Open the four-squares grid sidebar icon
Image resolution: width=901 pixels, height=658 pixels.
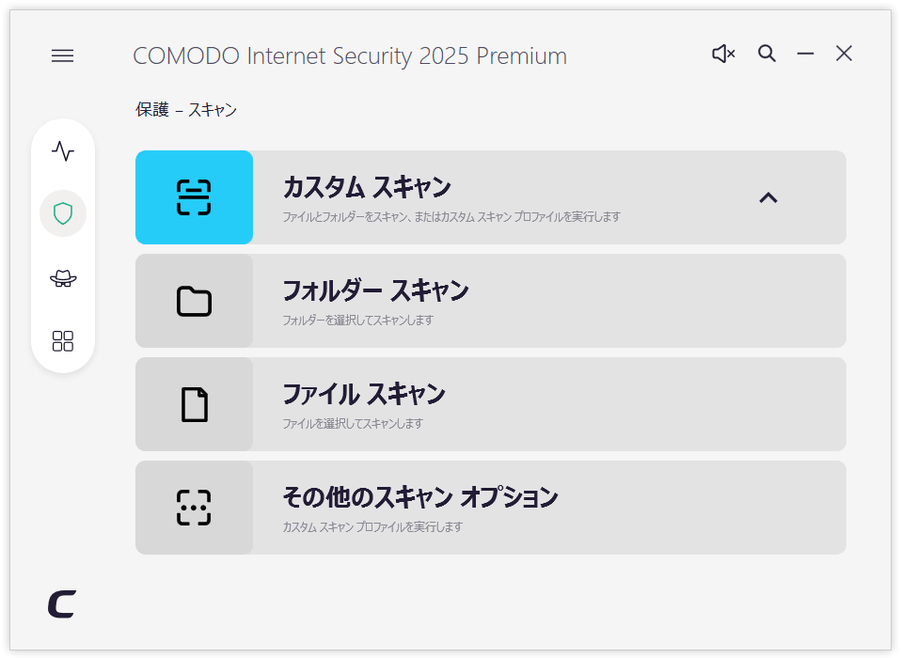click(x=63, y=341)
